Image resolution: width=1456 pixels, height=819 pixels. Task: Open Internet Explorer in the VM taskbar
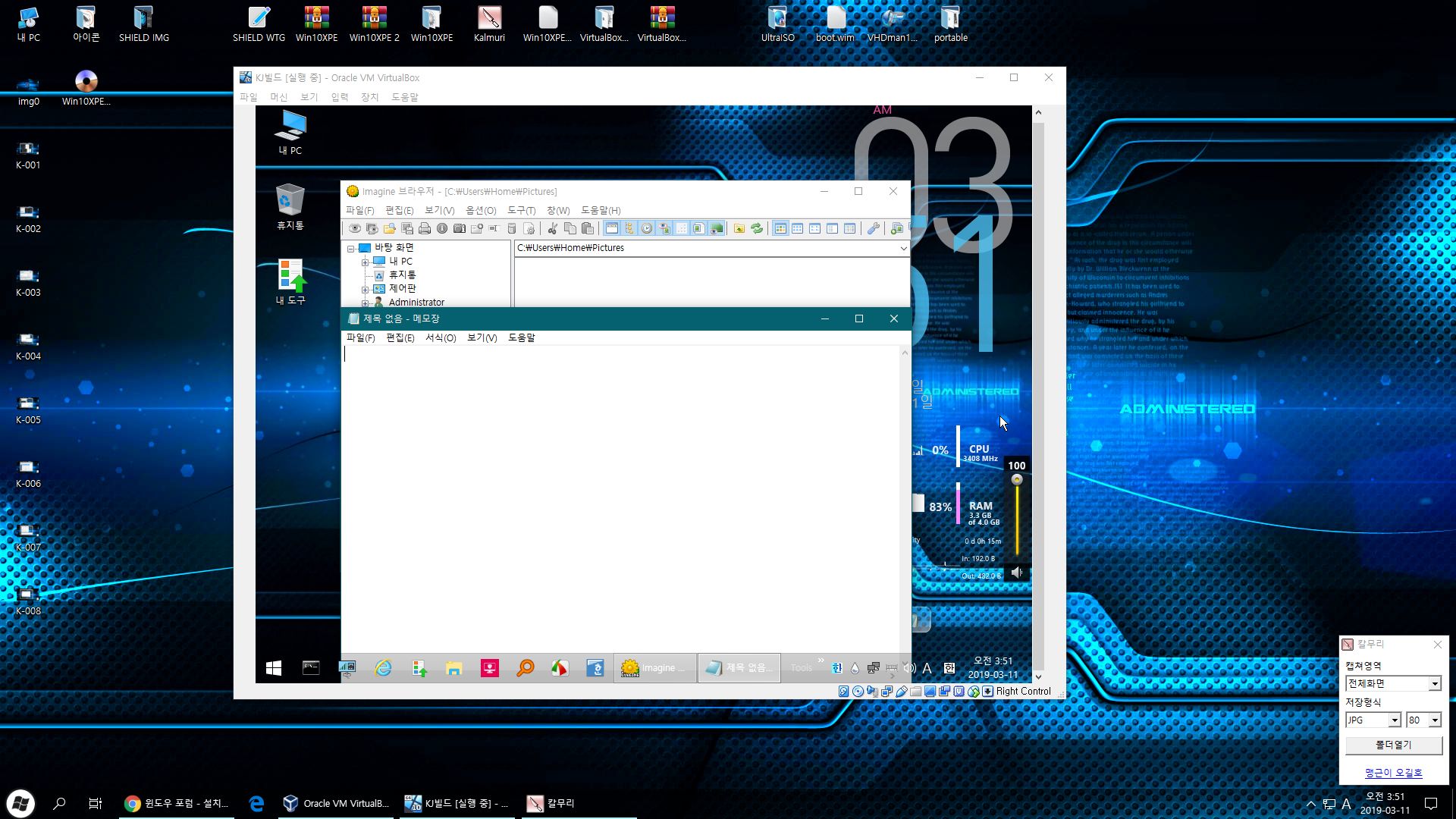[383, 668]
